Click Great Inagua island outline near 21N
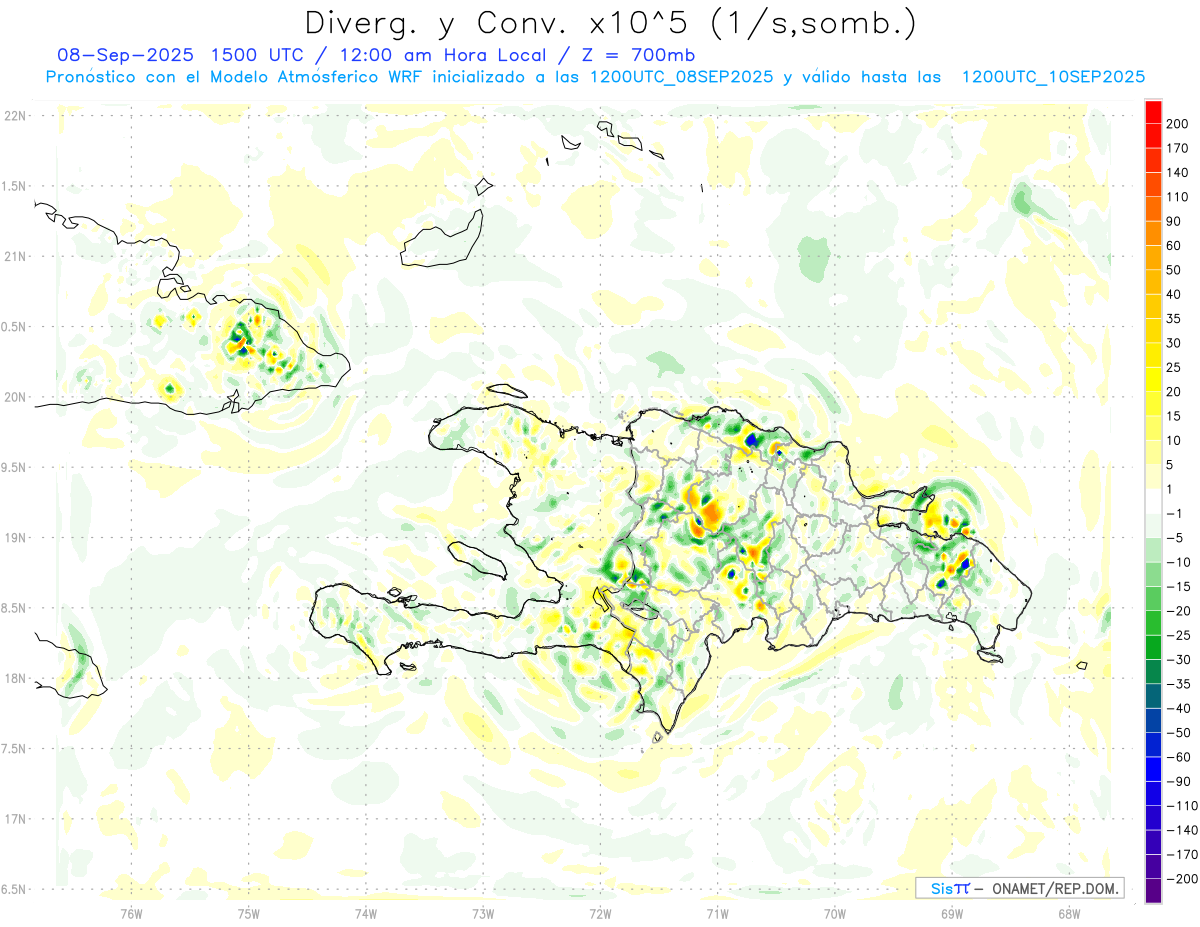 [442, 238]
